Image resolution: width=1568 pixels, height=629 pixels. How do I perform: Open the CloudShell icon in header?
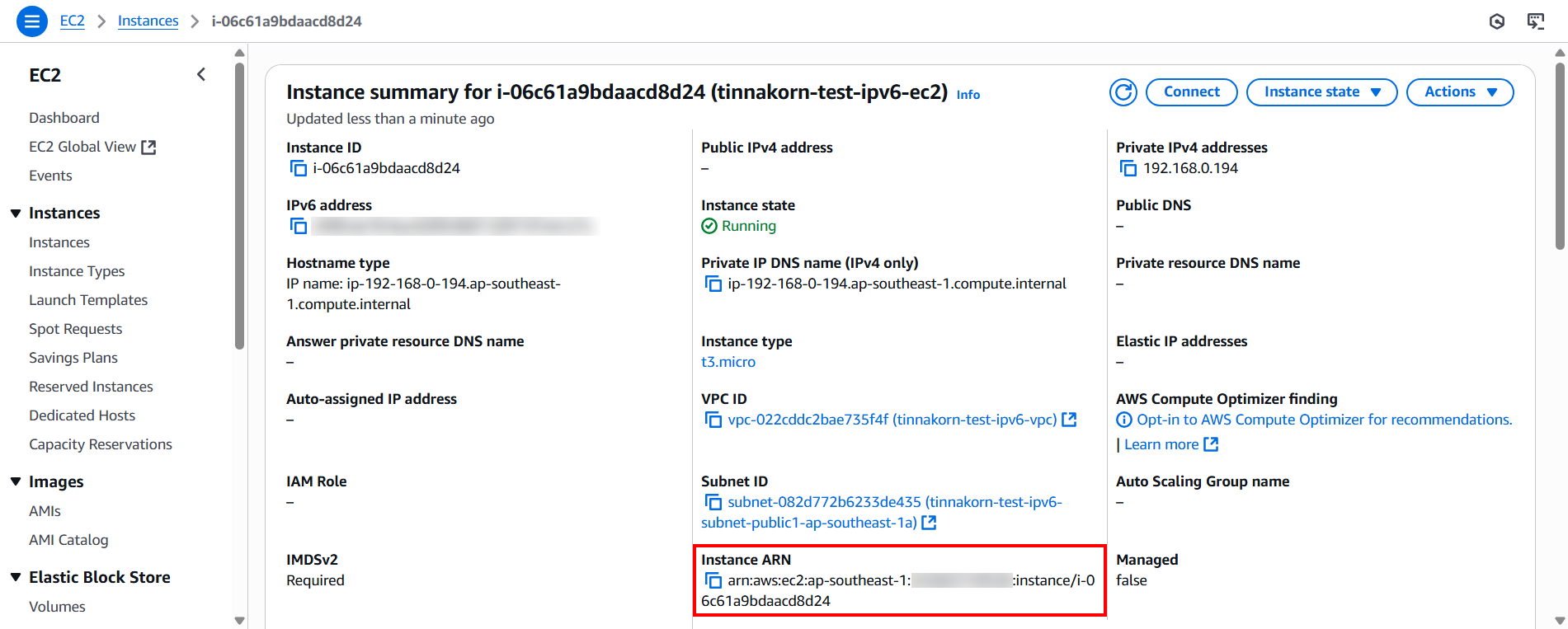coord(1535,21)
